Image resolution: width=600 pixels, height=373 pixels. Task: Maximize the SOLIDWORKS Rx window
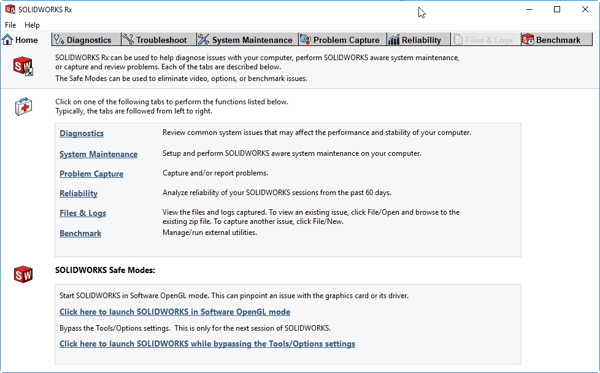[557, 10]
